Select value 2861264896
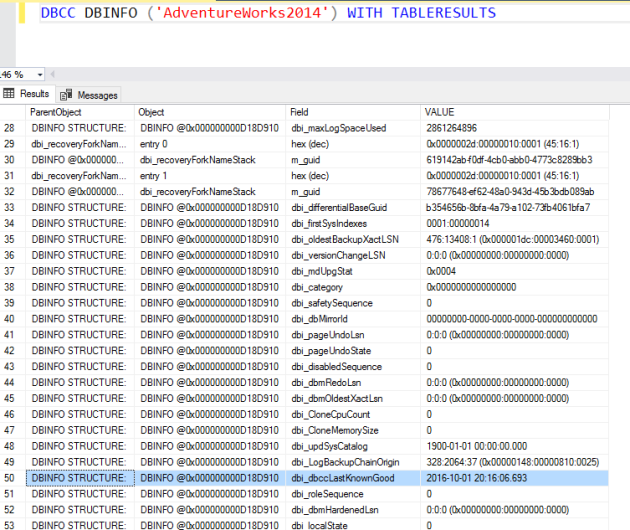Screen dimensions: 630x530 pos(515,128)
